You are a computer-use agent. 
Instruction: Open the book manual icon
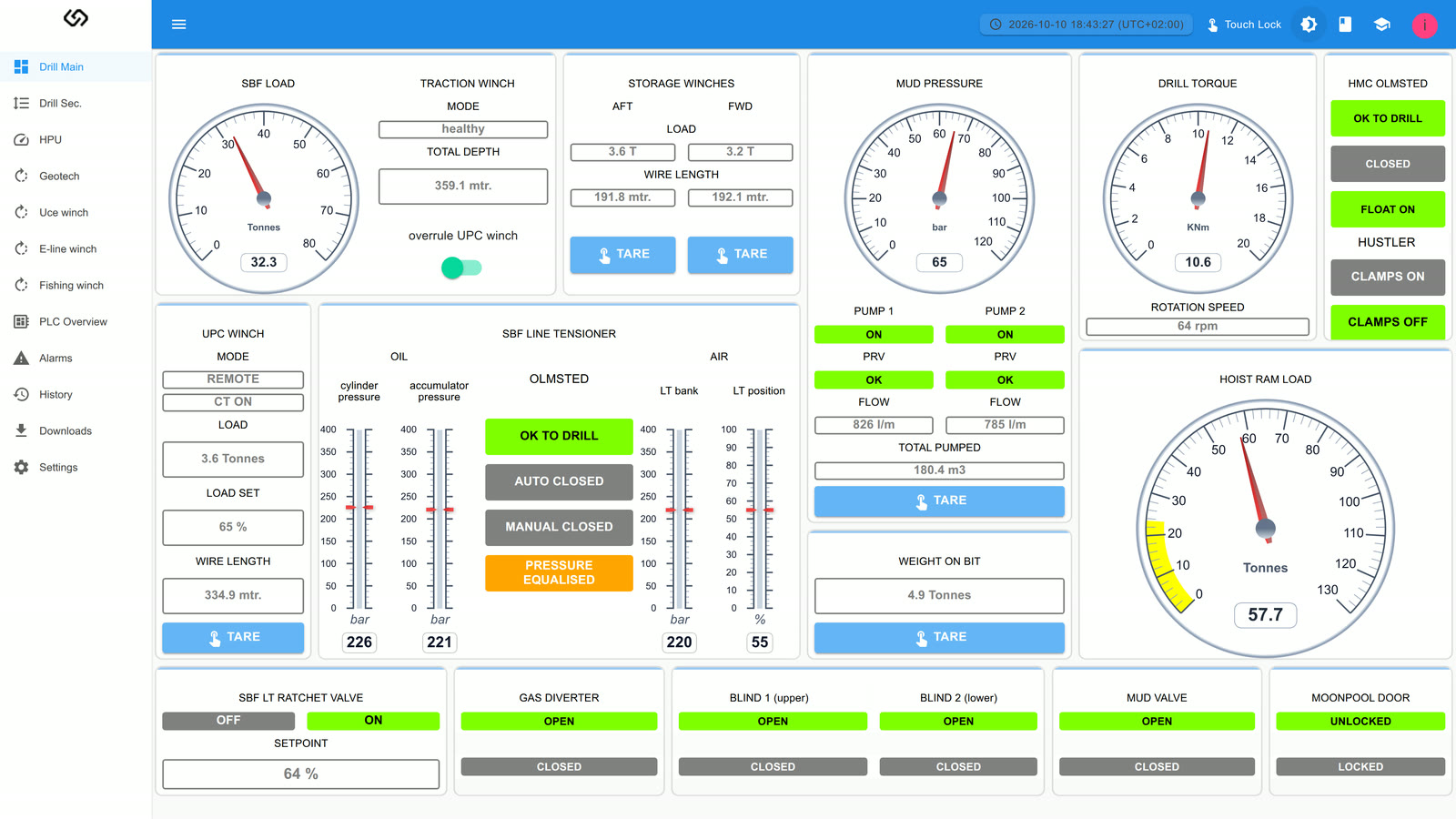(x=1345, y=25)
